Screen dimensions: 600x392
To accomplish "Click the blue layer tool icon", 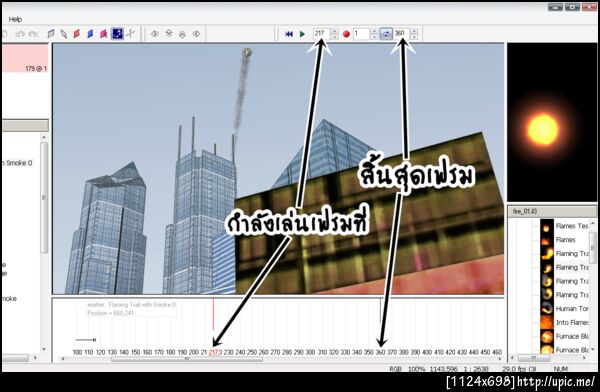I will click(90, 34).
